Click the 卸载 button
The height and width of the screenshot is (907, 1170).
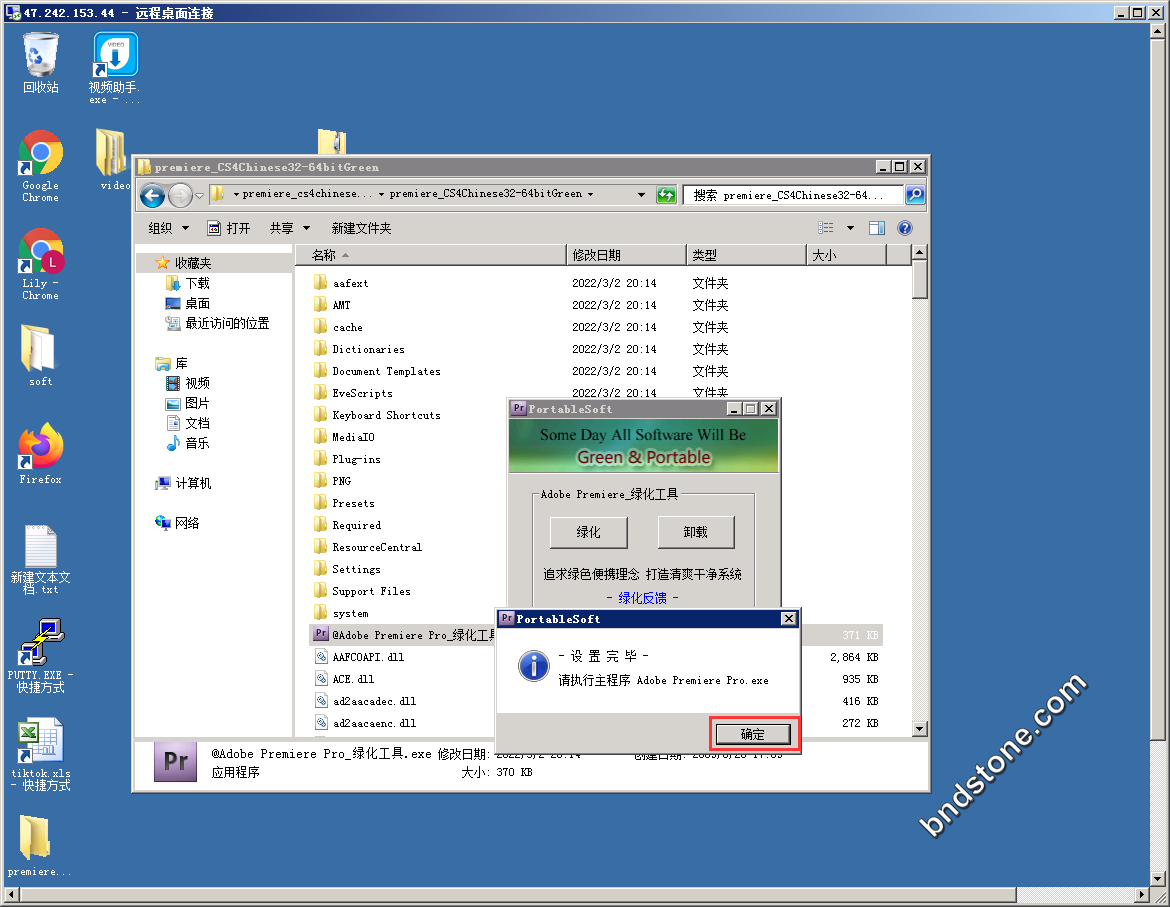click(696, 532)
